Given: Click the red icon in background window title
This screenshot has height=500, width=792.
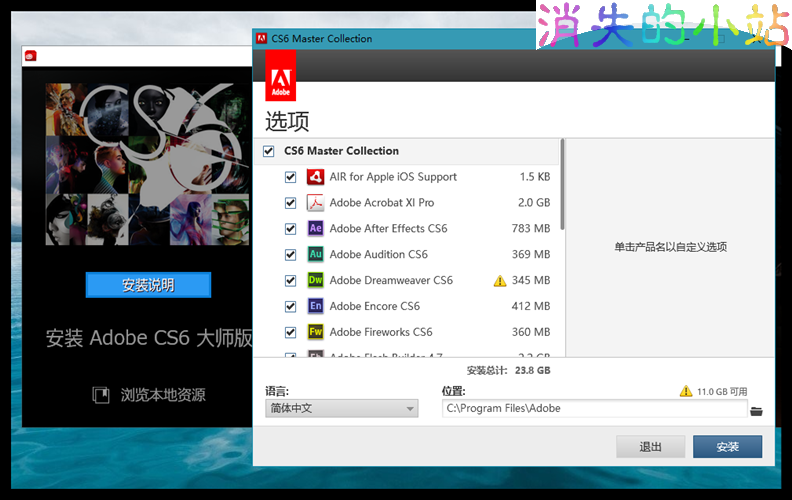Looking at the screenshot, I should 31,56.
